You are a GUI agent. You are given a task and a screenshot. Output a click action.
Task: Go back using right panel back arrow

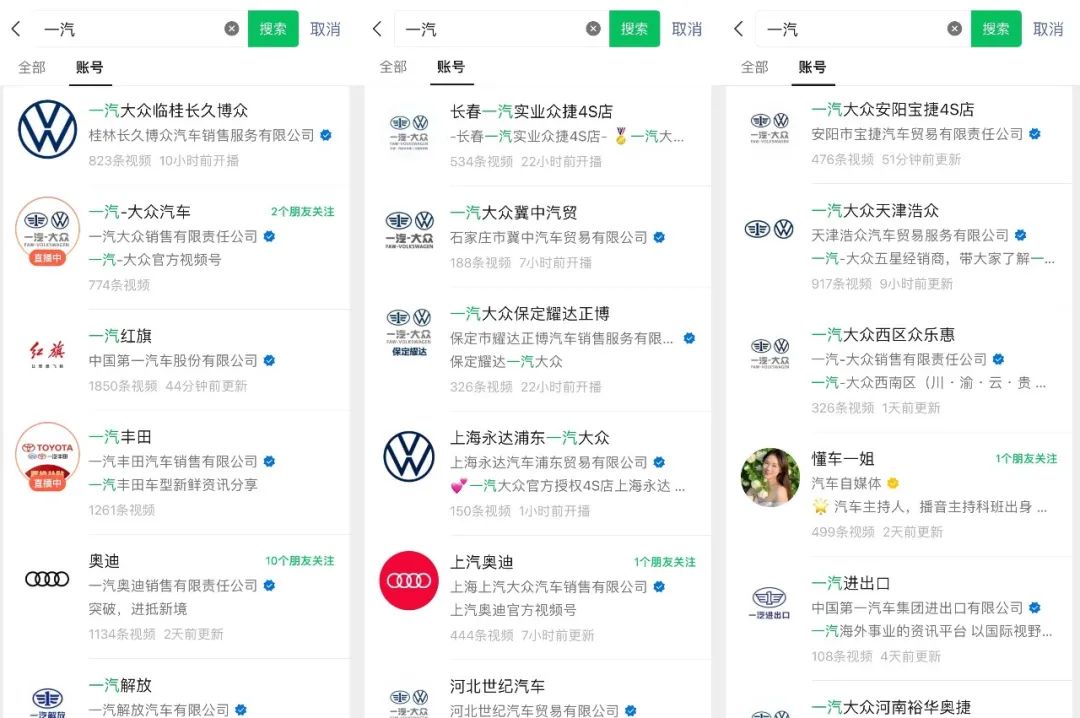click(x=738, y=29)
